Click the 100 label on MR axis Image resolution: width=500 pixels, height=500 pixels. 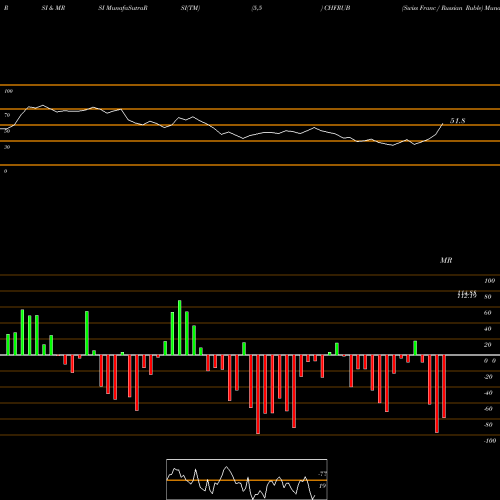coord(489,281)
